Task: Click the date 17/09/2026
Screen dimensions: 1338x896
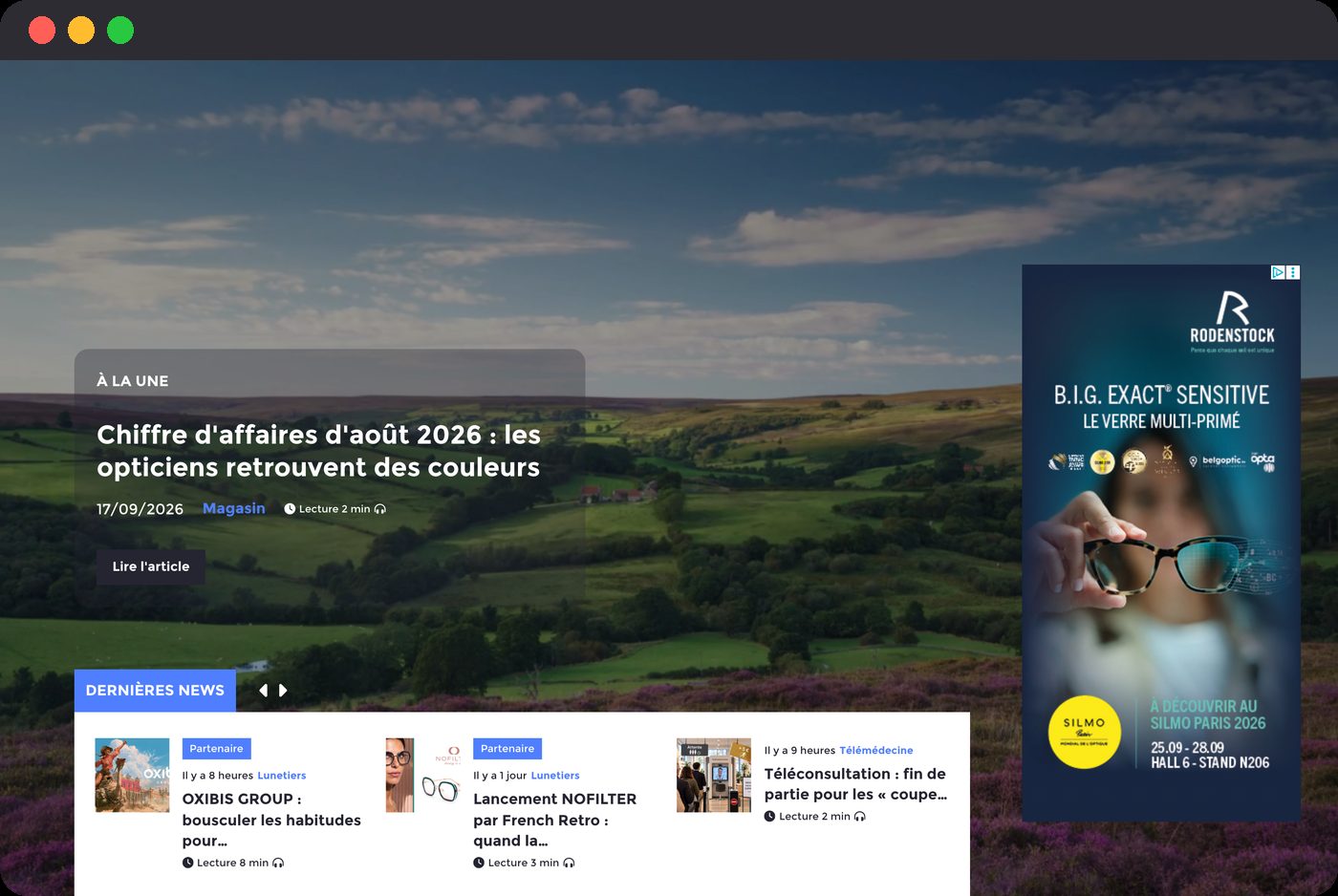Action: (140, 509)
